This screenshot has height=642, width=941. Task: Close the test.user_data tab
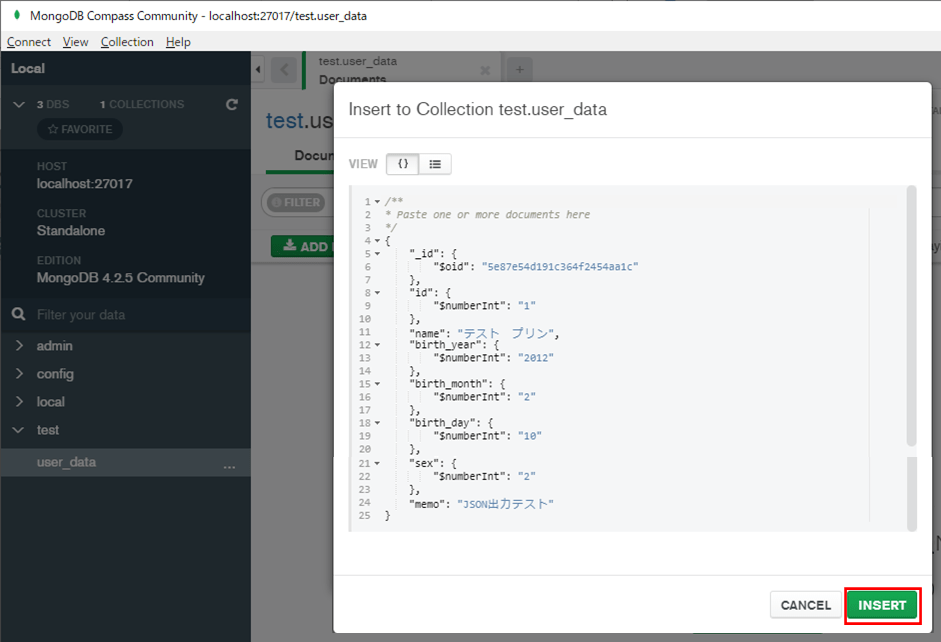486,69
